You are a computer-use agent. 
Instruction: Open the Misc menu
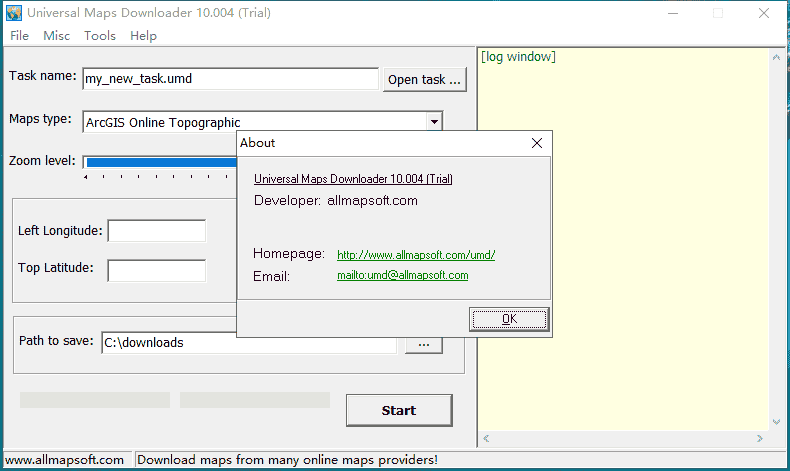pos(56,35)
